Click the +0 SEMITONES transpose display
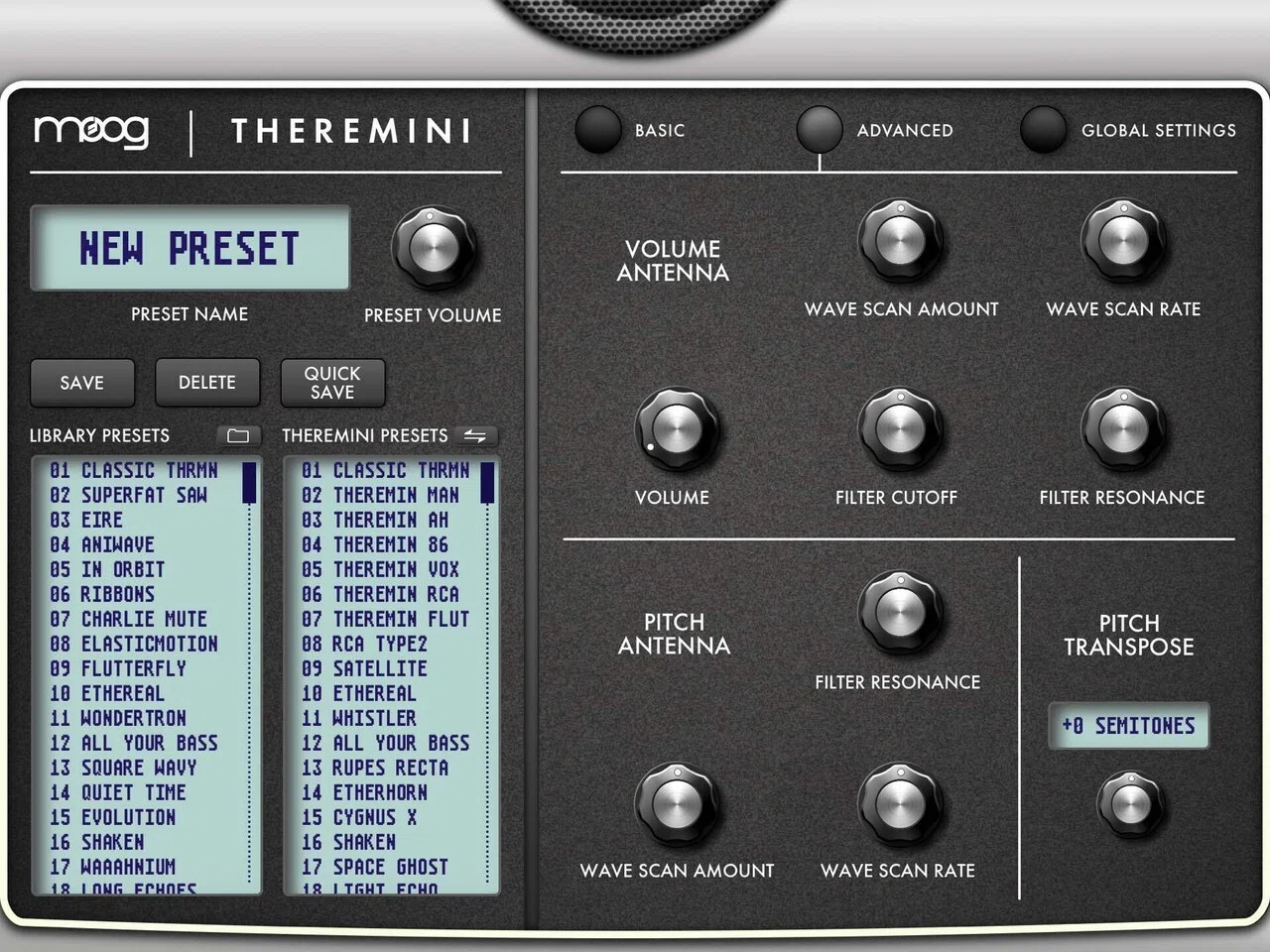Screen dimensions: 1270x952 point(1129,726)
